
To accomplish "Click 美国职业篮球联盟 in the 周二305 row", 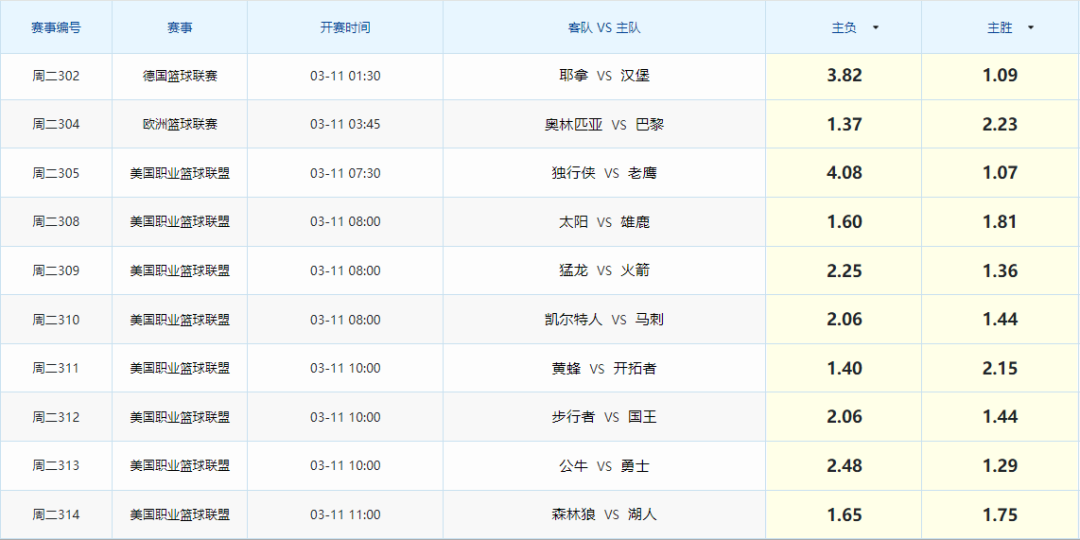I will pyautogui.click(x=180, y=174).
